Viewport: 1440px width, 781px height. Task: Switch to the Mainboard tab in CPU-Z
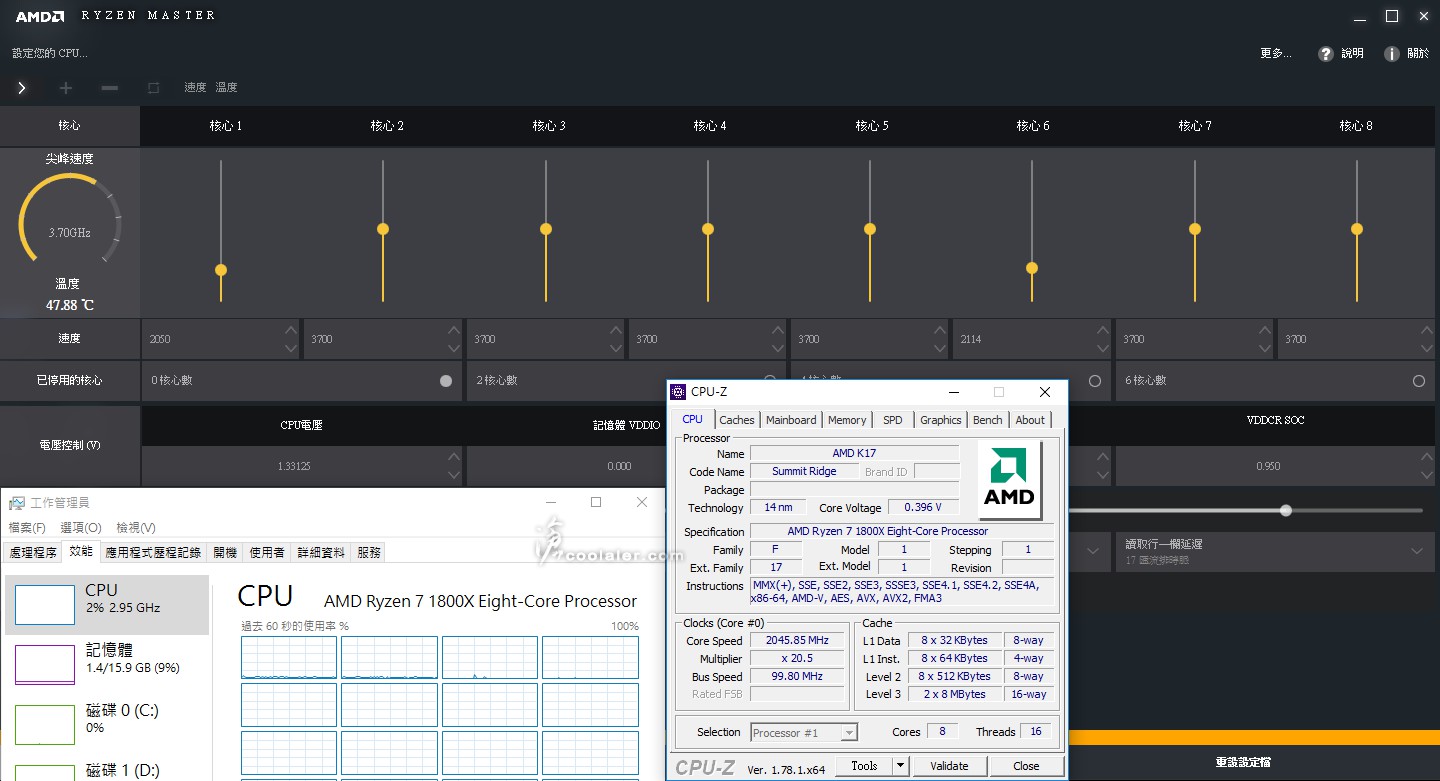coord(791,420)
